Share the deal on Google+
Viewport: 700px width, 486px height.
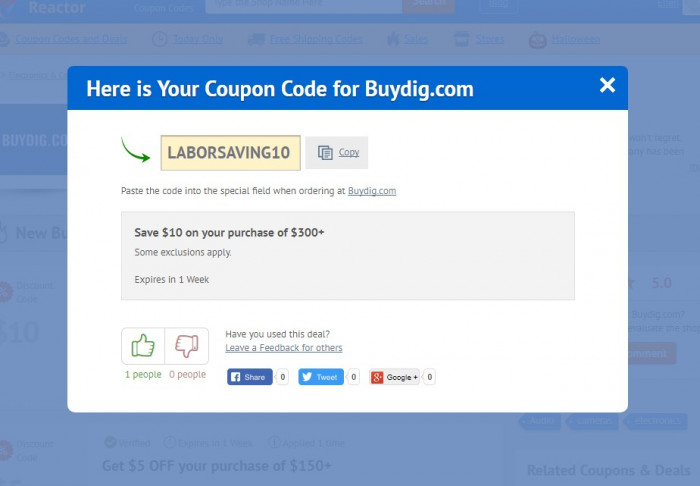click(x=395, y=377)
